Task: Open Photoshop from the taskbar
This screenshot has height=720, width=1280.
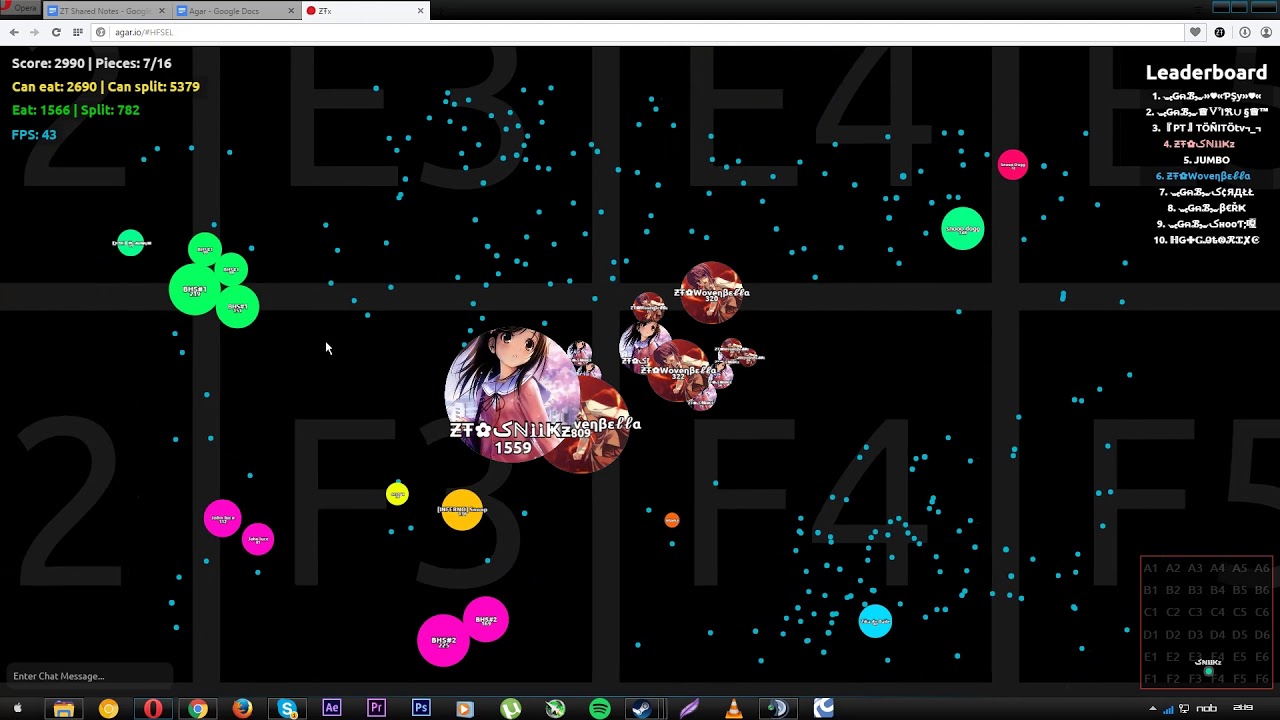Action: 421,708
